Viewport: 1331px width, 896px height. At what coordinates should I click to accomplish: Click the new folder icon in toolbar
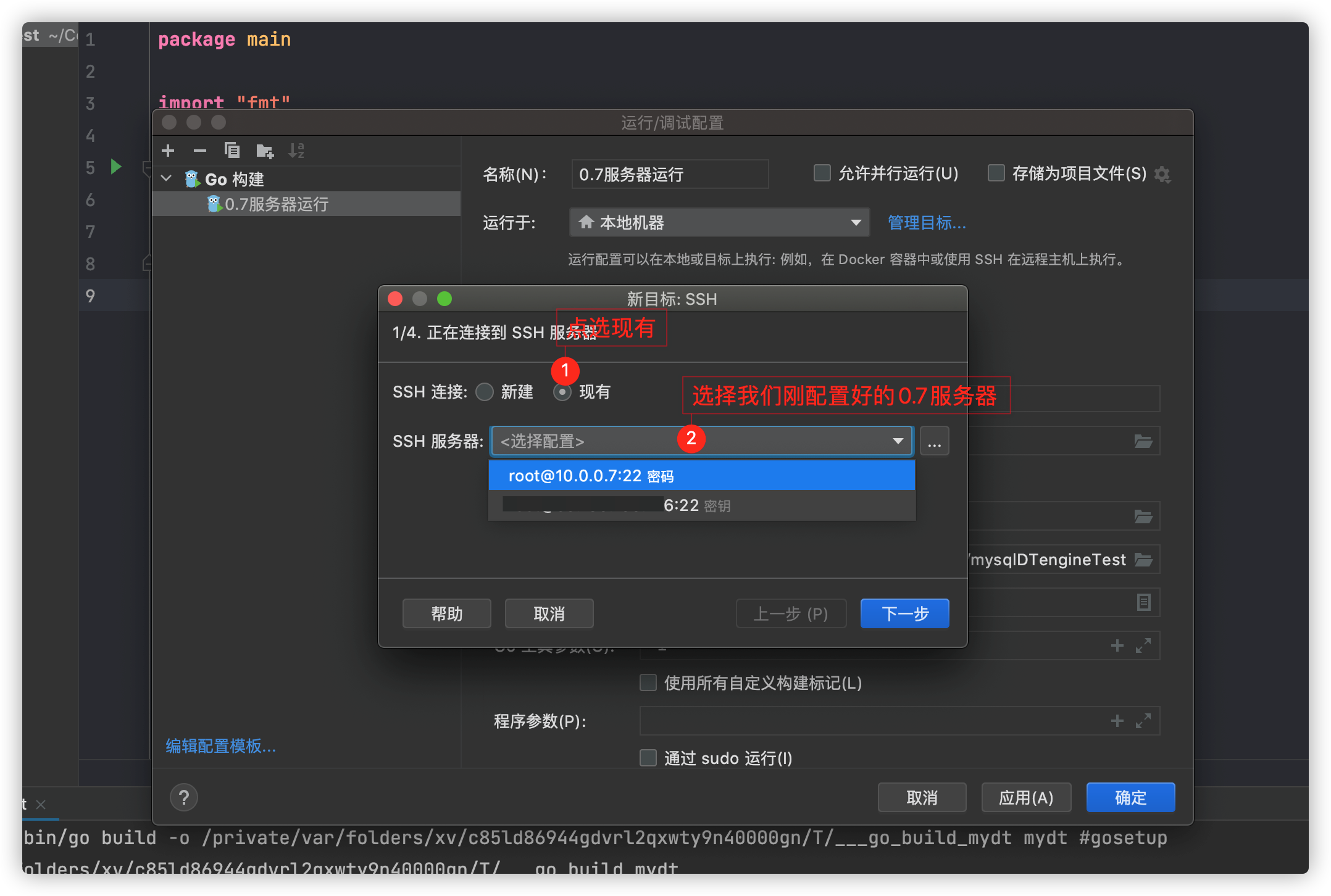(x=265, y=151)
